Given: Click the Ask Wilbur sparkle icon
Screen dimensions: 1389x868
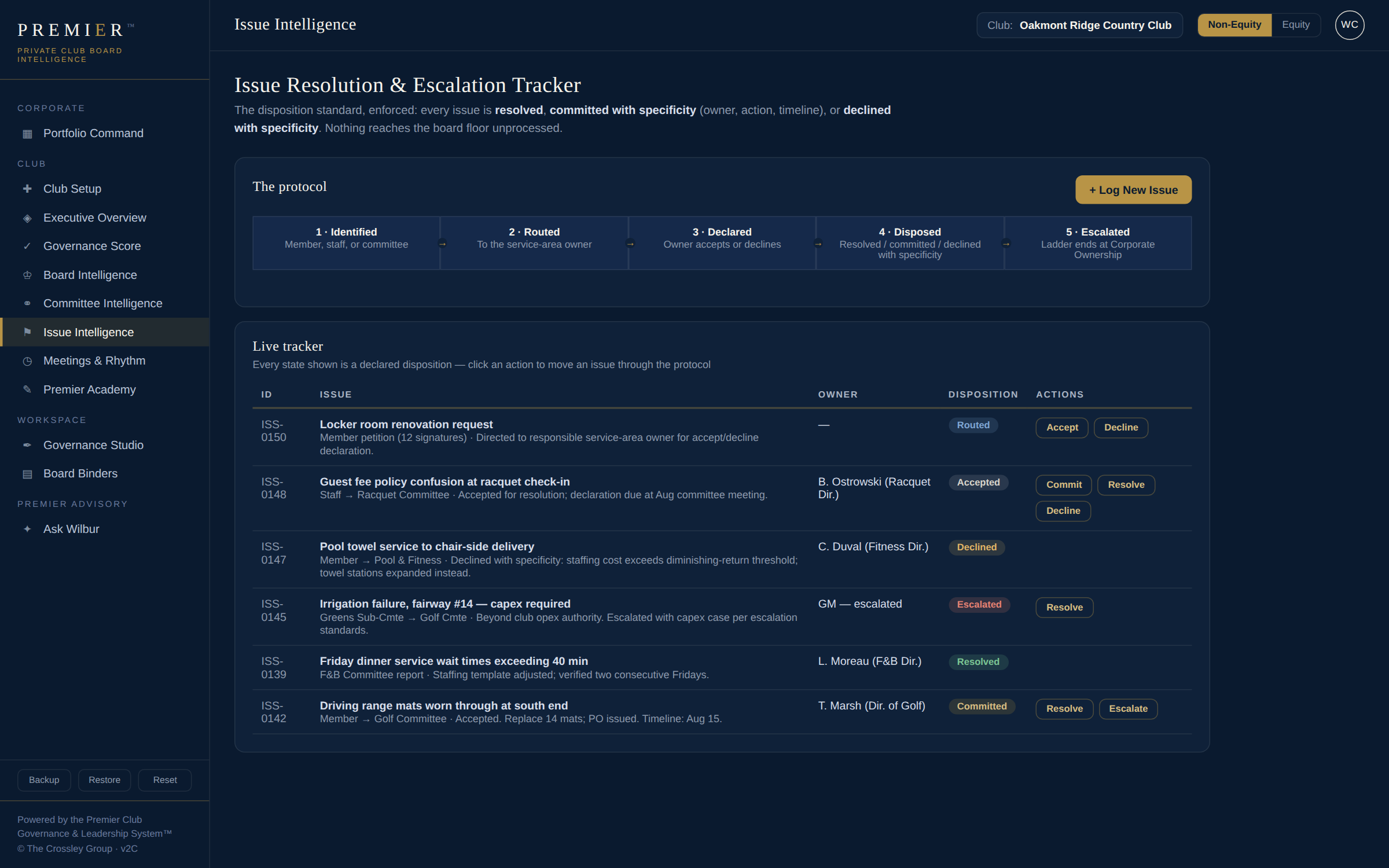Looking at the screenshot, I should pyautogui.click(x=27, y=529).
